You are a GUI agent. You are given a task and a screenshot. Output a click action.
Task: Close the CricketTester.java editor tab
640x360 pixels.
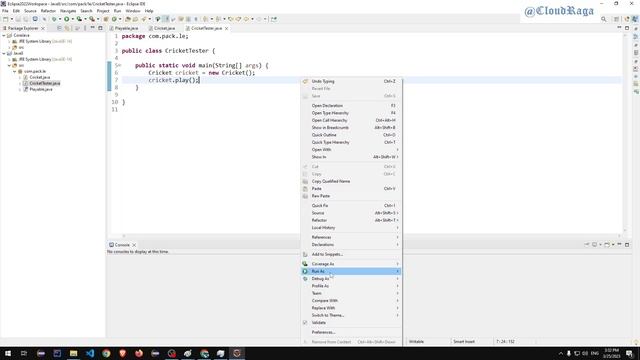(x=227, y=28)
